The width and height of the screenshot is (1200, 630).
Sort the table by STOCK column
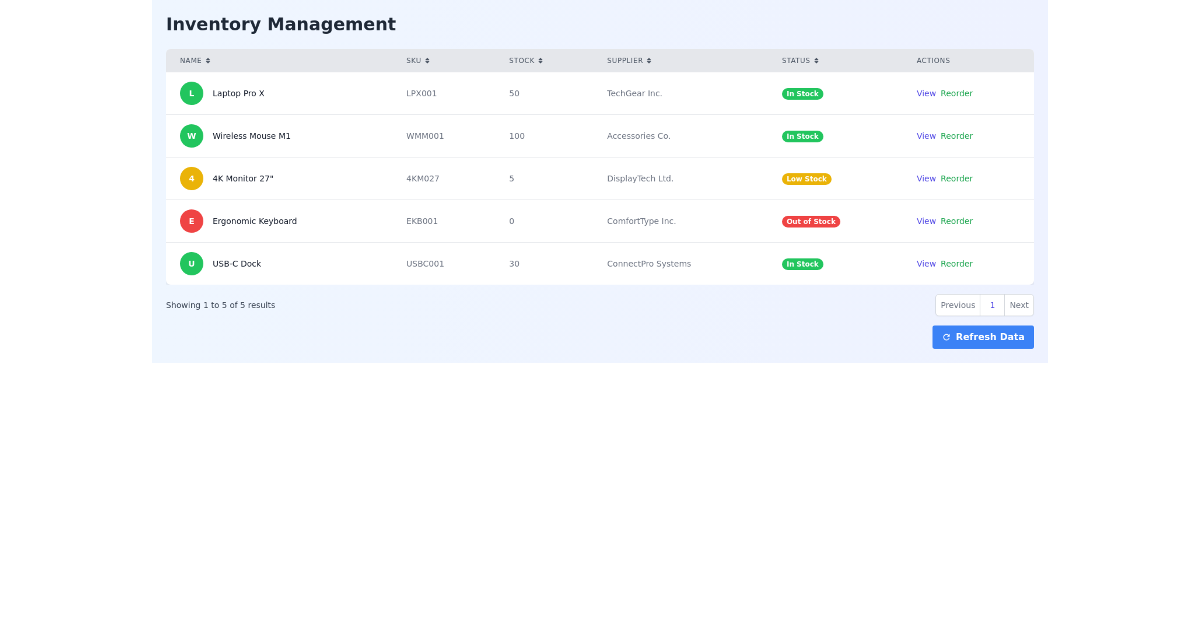pos(525,60)
